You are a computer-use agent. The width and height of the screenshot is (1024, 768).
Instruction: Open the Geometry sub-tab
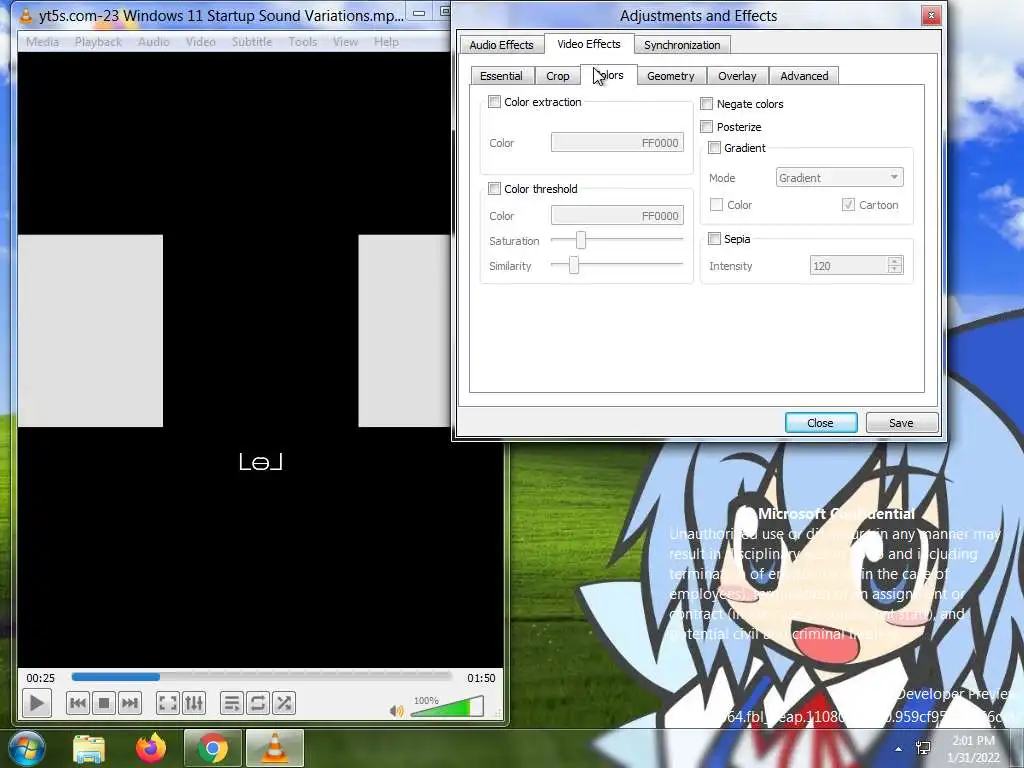(671, 76)
